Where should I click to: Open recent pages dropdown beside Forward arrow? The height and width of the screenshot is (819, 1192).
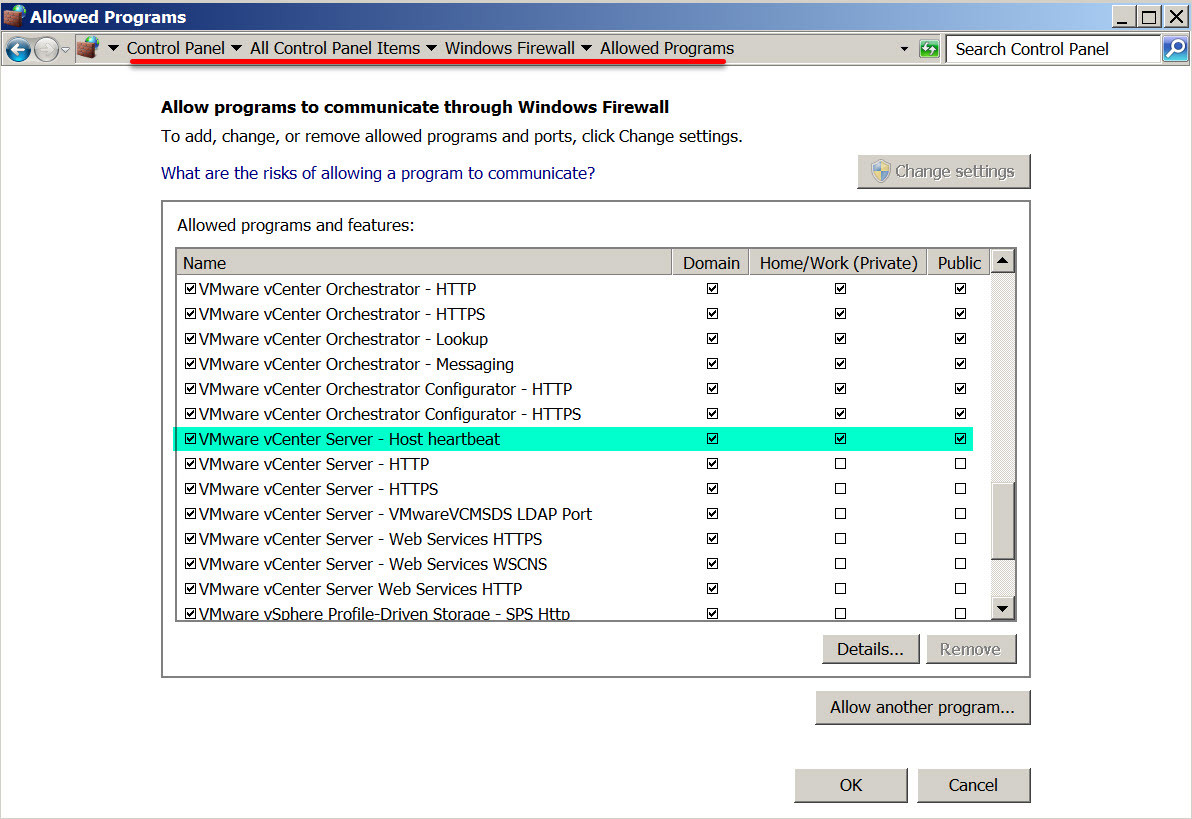pos(66,49)
